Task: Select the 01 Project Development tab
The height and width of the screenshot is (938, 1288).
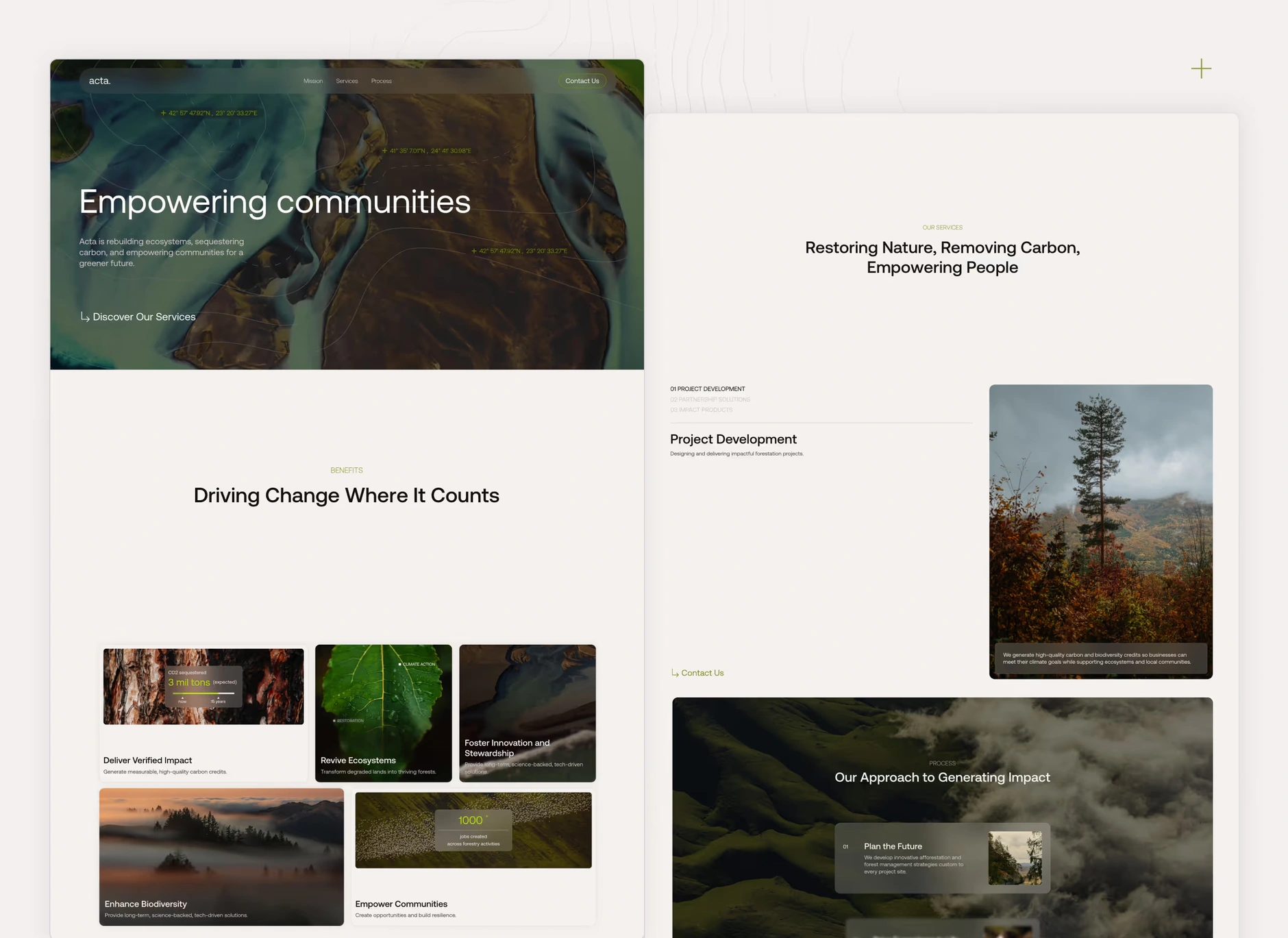Action: pyautogui.click(x=708, y=388)
